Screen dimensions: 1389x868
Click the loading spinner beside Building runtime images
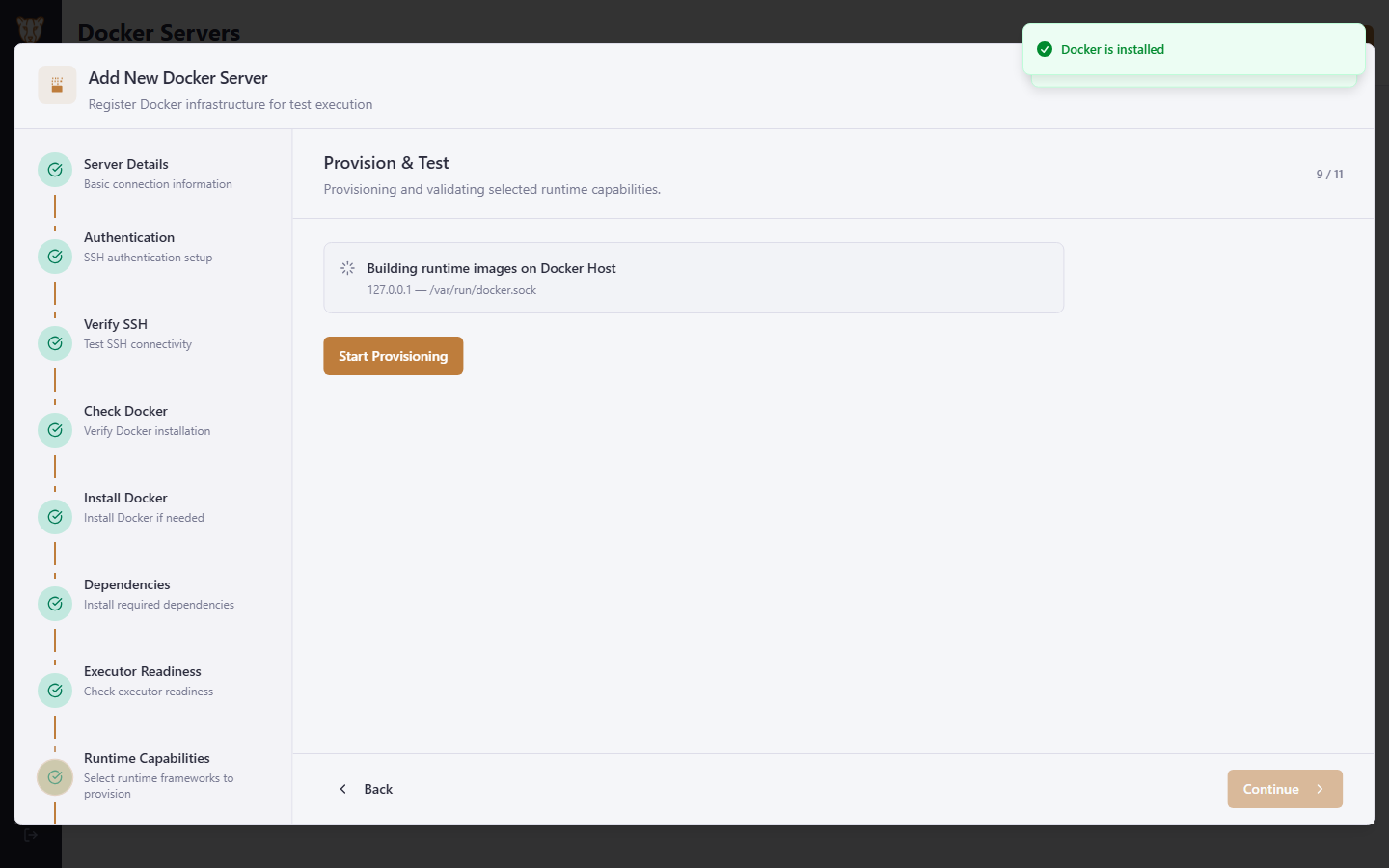click(x=347, y=268)
